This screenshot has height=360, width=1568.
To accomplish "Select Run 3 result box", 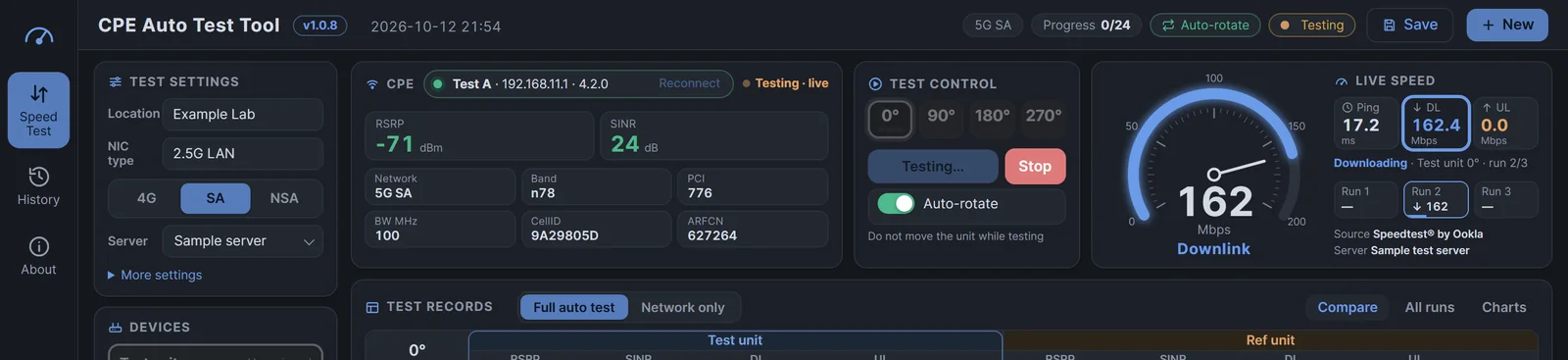I will (x=1505, y=199).
